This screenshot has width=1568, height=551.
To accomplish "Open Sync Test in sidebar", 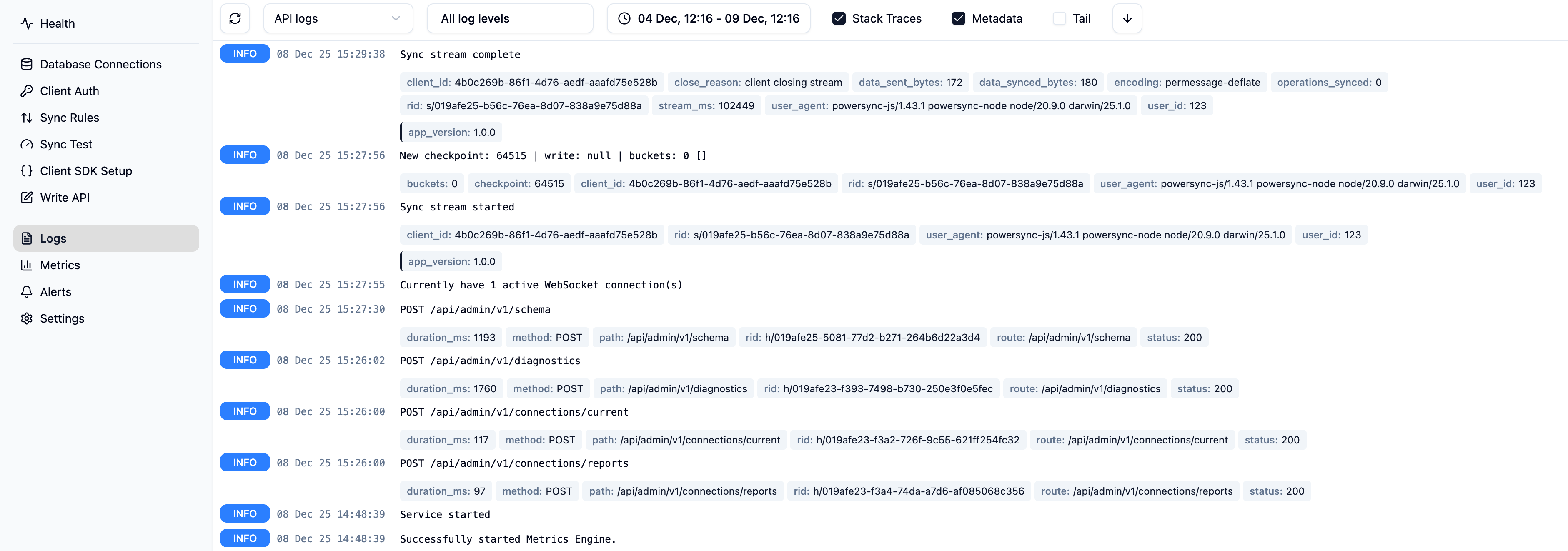I will [66, 144].
